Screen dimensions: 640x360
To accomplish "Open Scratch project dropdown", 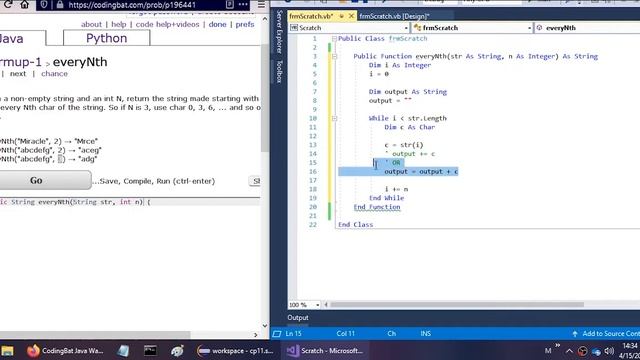I will (349, 28).
